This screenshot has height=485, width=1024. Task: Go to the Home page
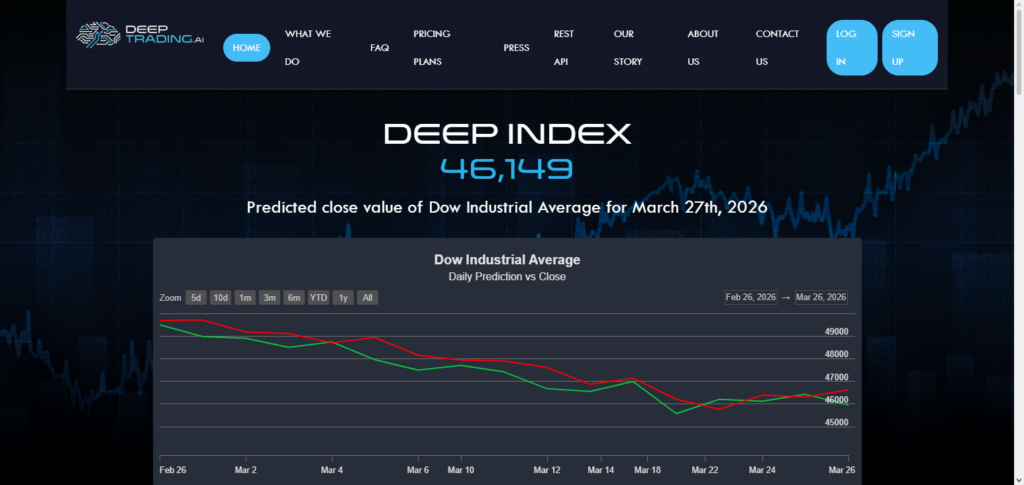[247, 48]
